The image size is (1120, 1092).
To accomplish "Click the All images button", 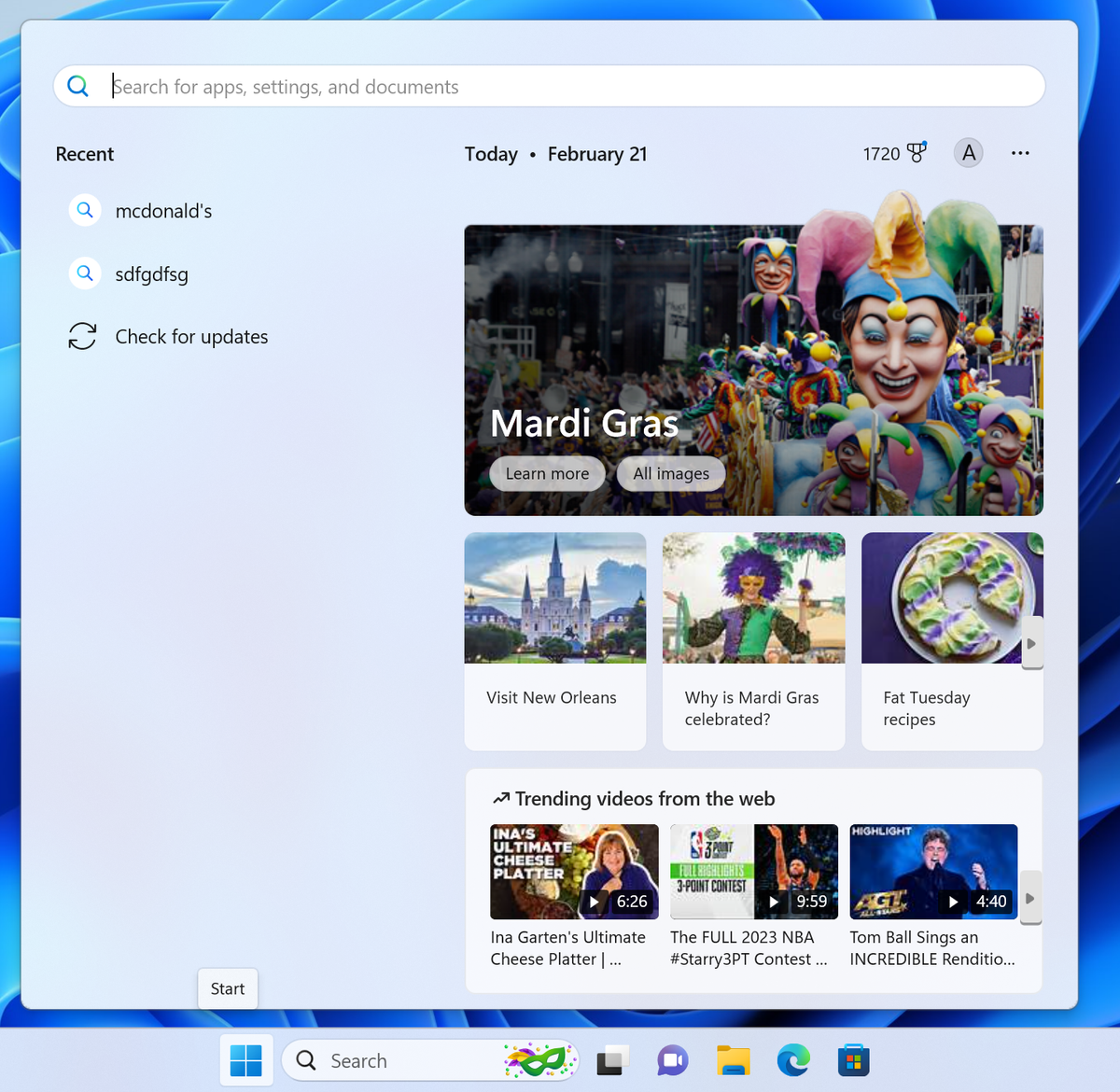I will 670,473.
